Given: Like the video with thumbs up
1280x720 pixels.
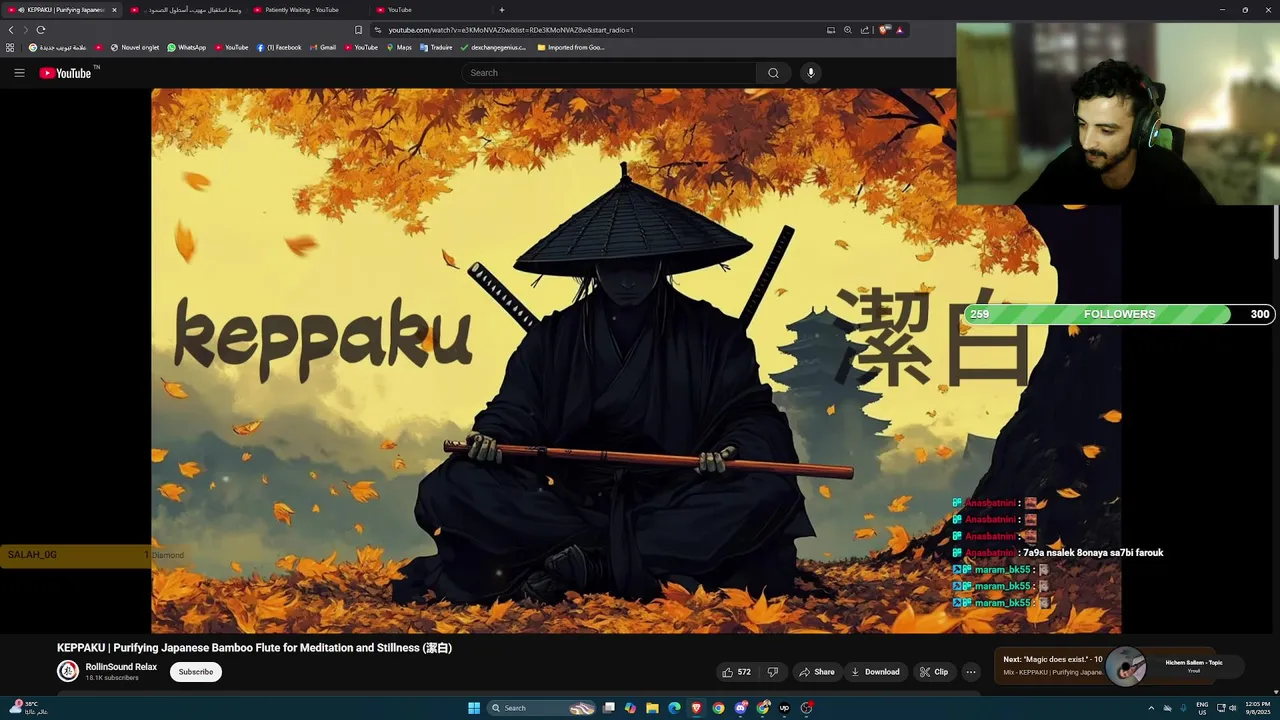Looking at the screenshot, I should coord(737,672).
